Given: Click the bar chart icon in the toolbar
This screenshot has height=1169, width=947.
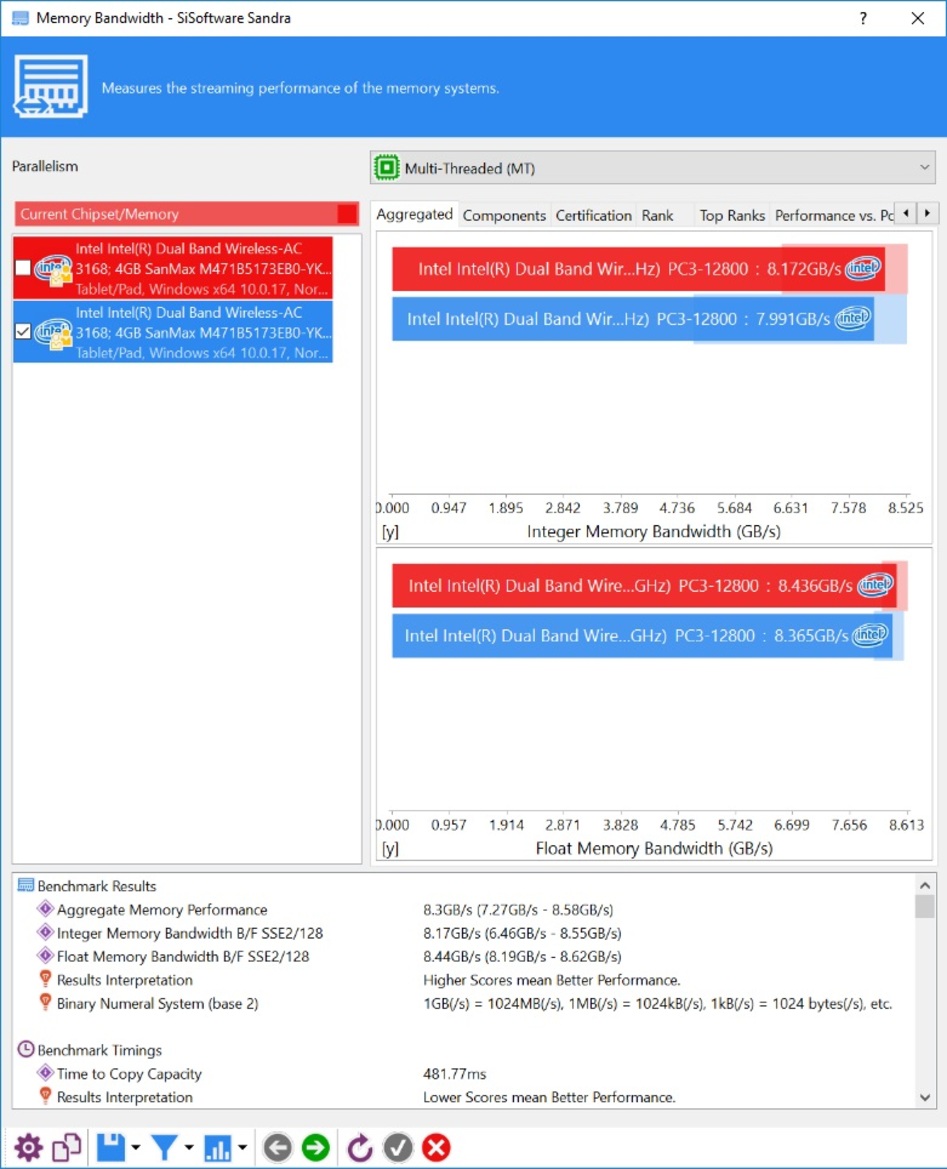Looking at the screenshot, I should pos(218,1147).
